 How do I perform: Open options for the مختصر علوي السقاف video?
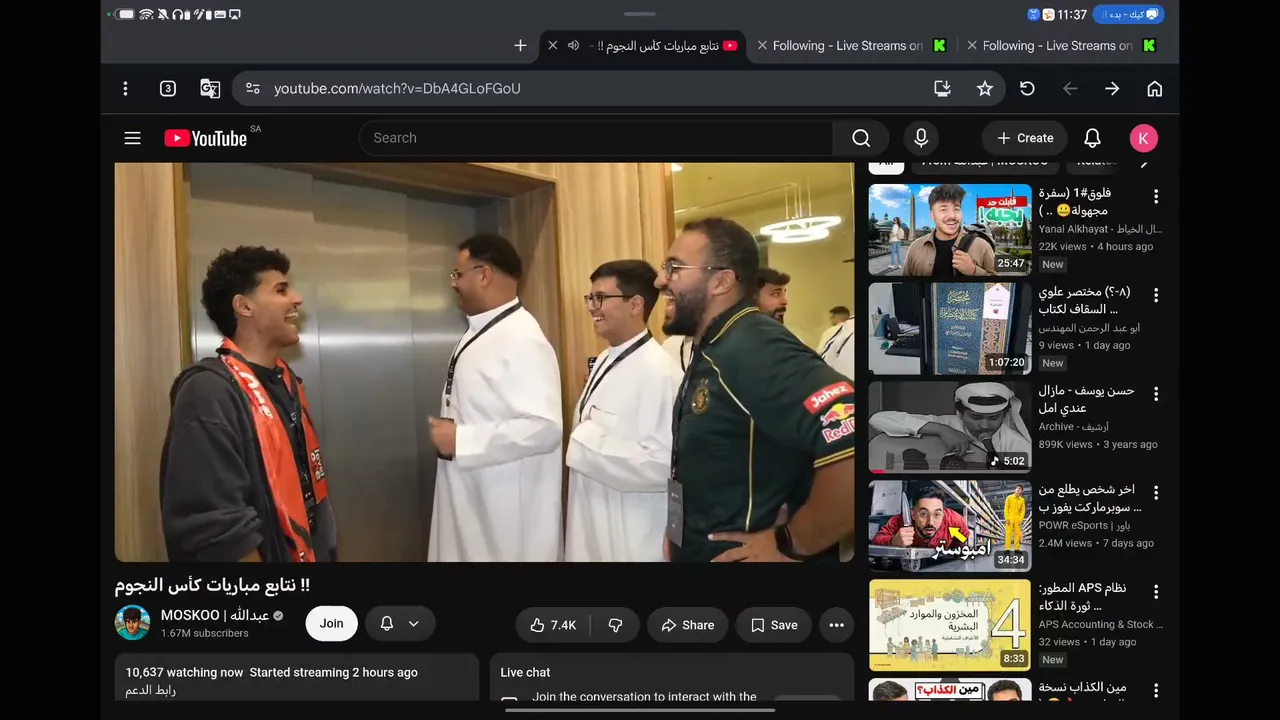1156,295
